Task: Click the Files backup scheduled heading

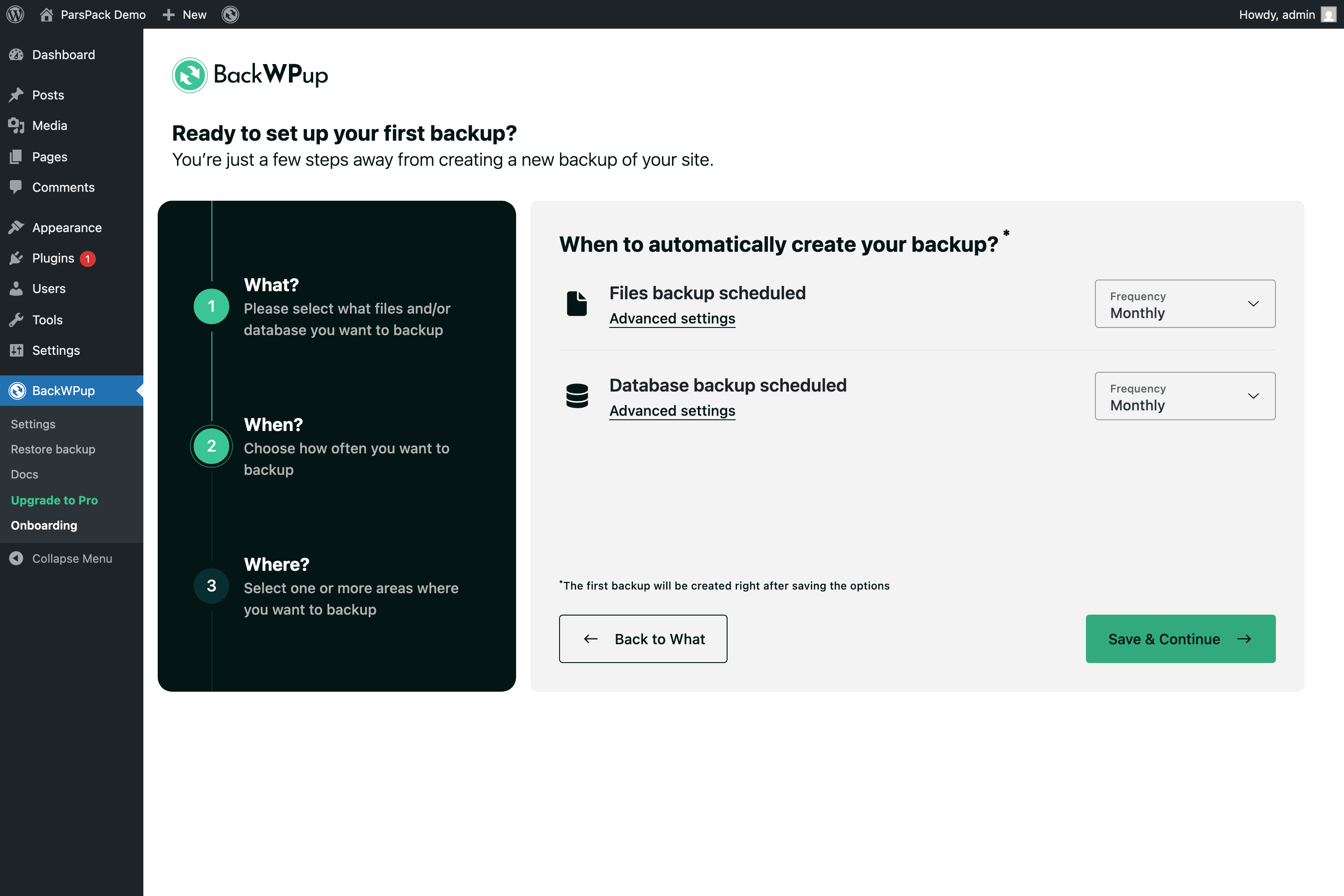Action: [707, 293]
